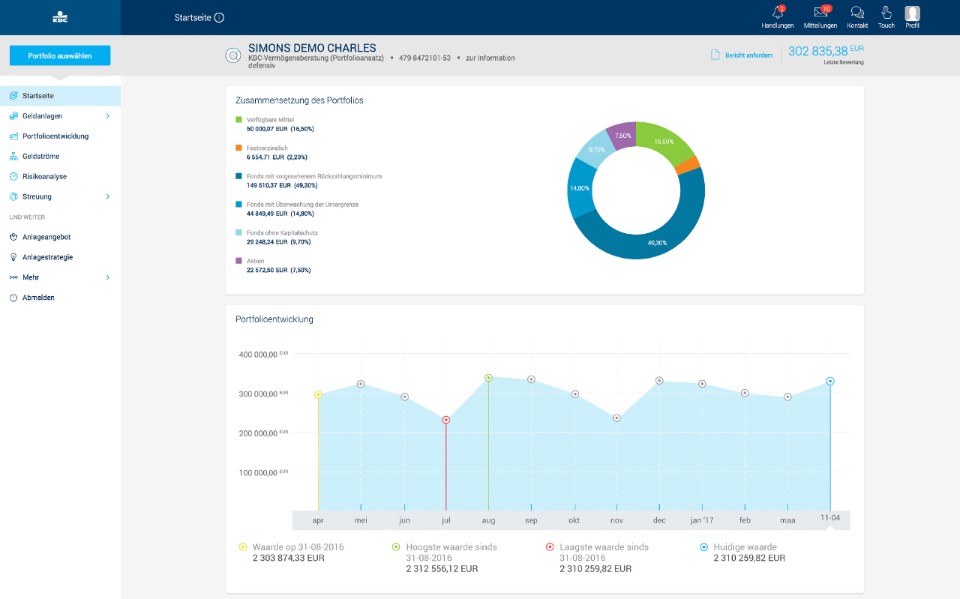The width and height of the screenshot is (960, 599).
Task: Click the purple Aktien legend swatch
Action: (239, 261)
